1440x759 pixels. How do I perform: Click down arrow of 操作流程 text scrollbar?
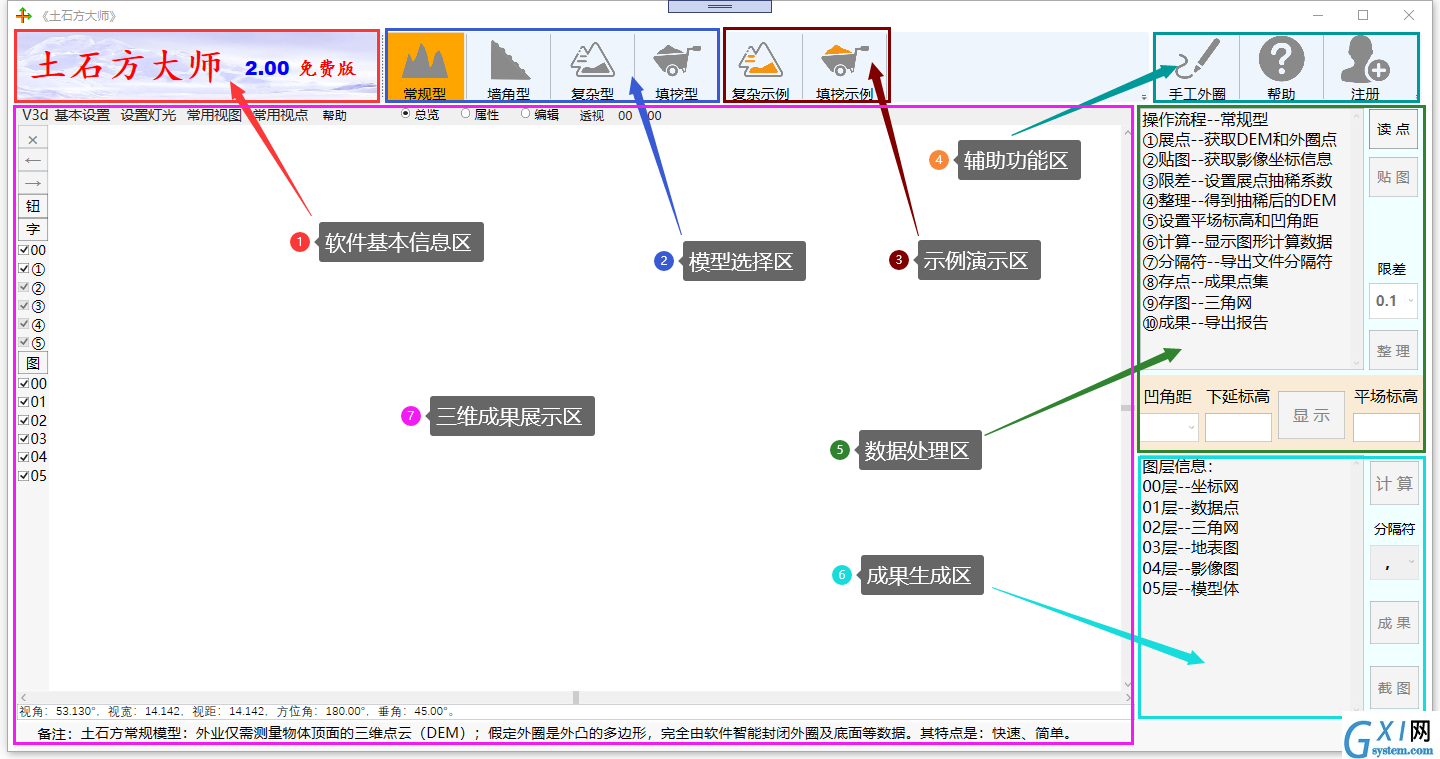point(1357,363)
